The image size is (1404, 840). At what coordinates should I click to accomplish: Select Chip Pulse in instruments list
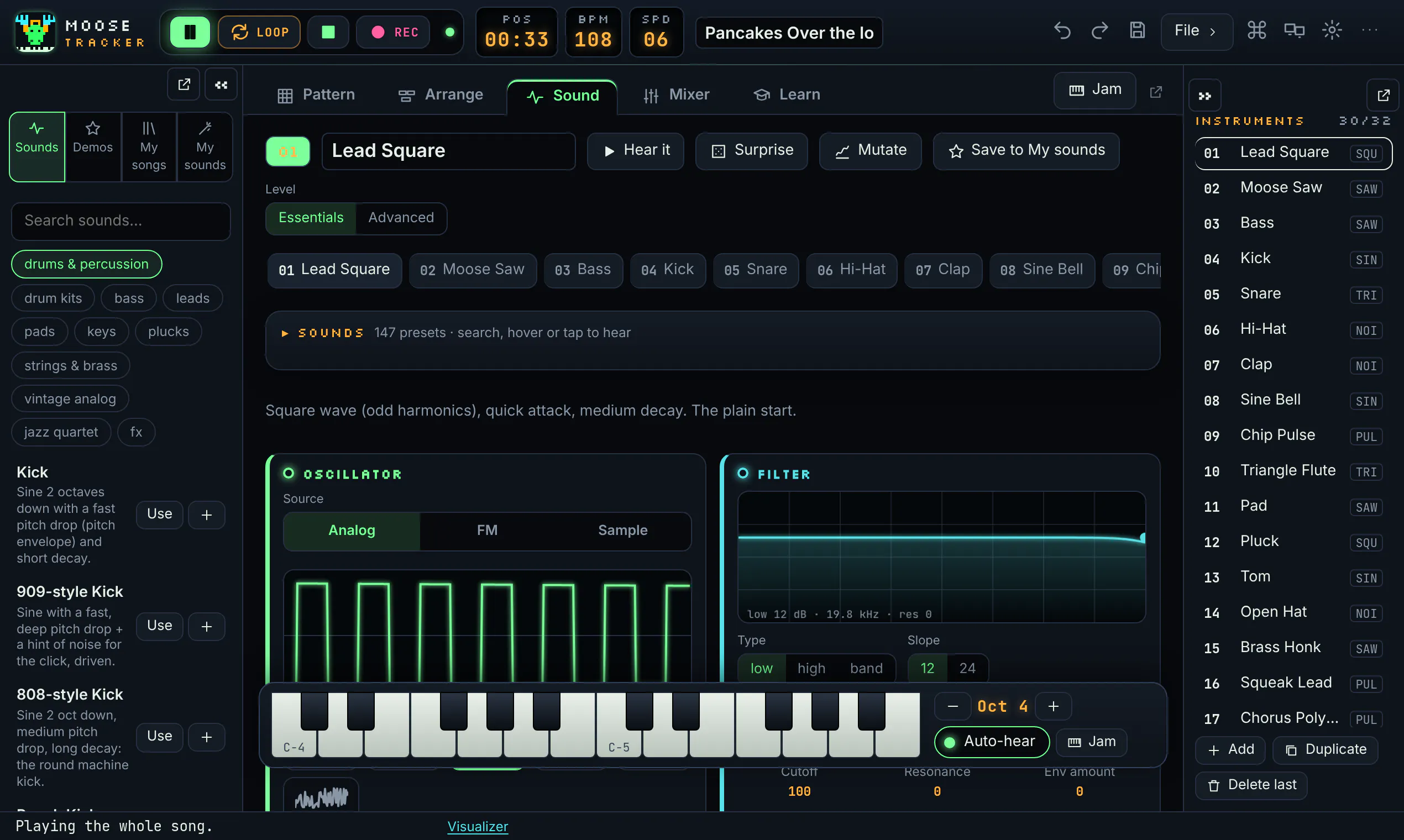pyautogui.click(x=1293, y=435)
